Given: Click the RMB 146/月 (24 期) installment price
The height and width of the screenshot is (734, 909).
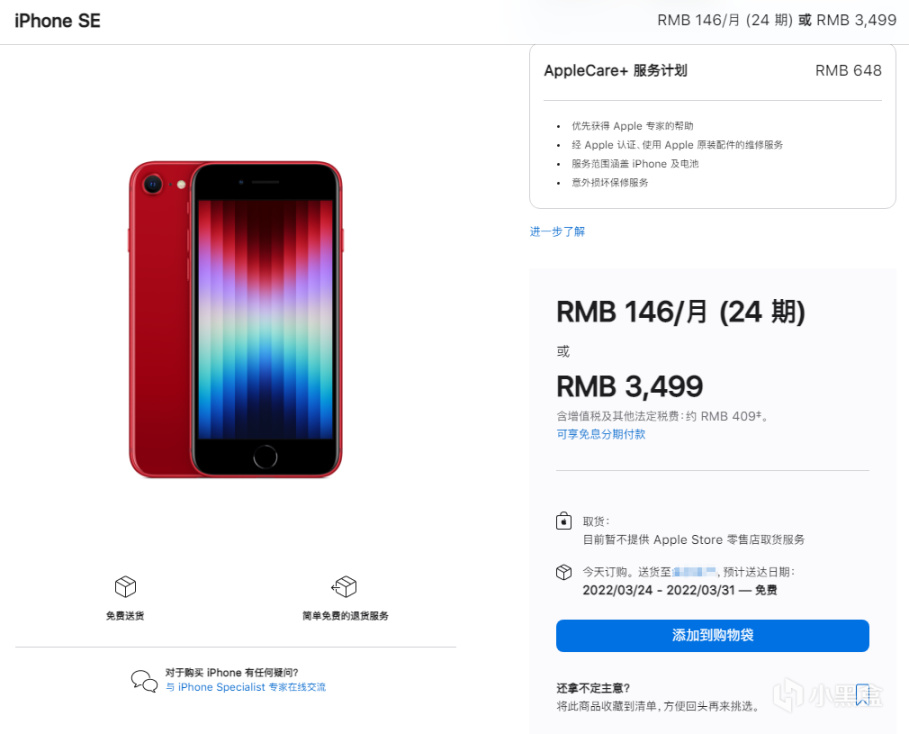Looking at the screenshot, I should (681, 312).
